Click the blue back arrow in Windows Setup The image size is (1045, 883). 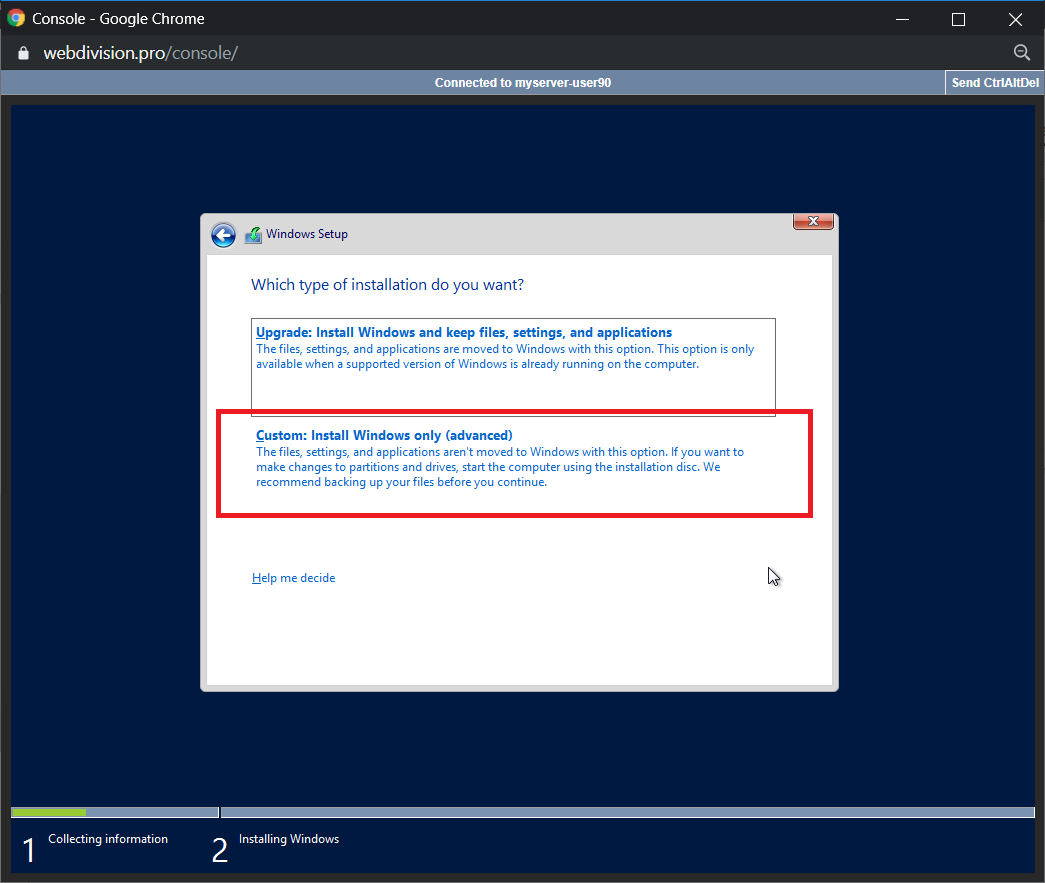click(223, 235)
